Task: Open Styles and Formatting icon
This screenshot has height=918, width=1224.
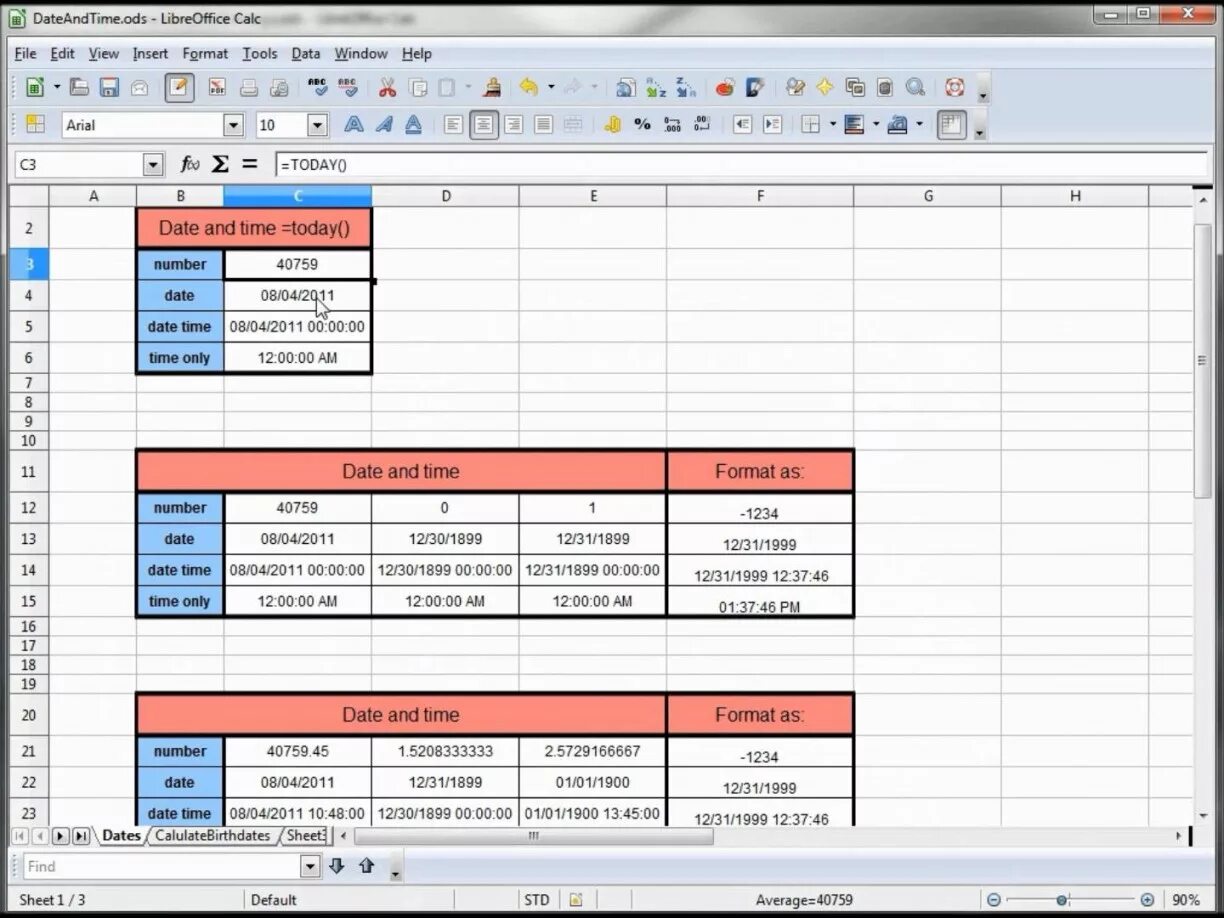Action: [35, 124]
